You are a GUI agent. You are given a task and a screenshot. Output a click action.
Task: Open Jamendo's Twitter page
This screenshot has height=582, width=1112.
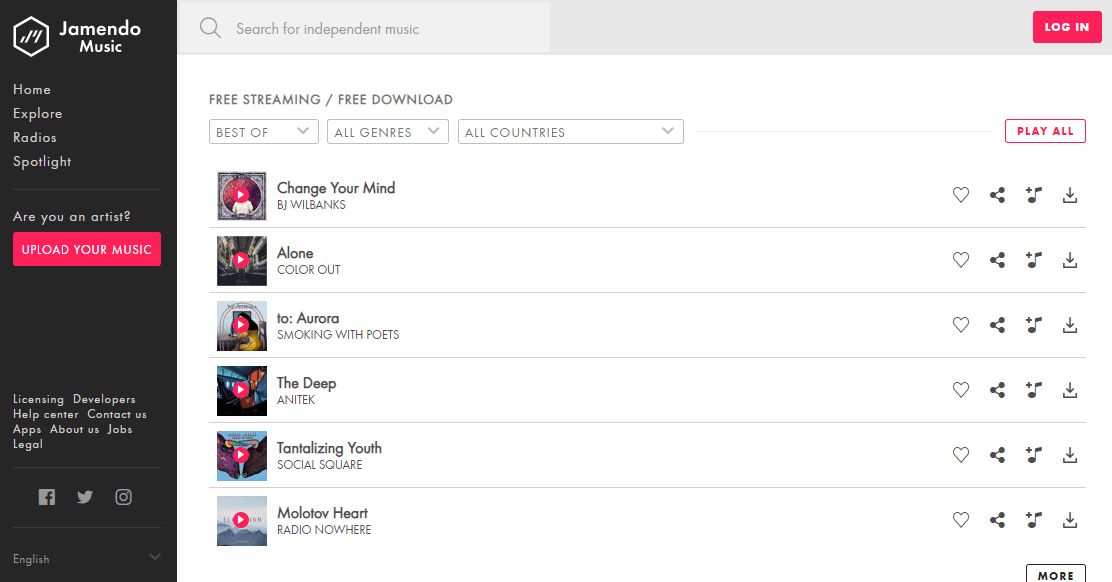[85, 496]
